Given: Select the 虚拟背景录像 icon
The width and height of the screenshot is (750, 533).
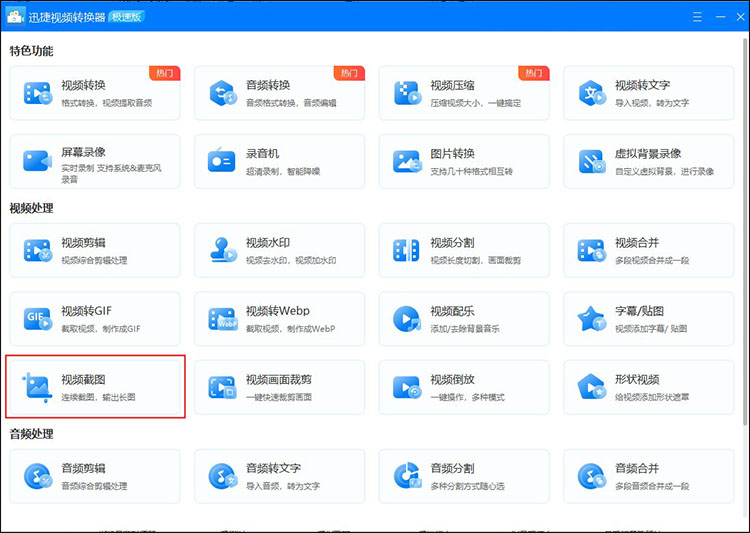Looking at the screenshot, I should [x=592, y=161].
